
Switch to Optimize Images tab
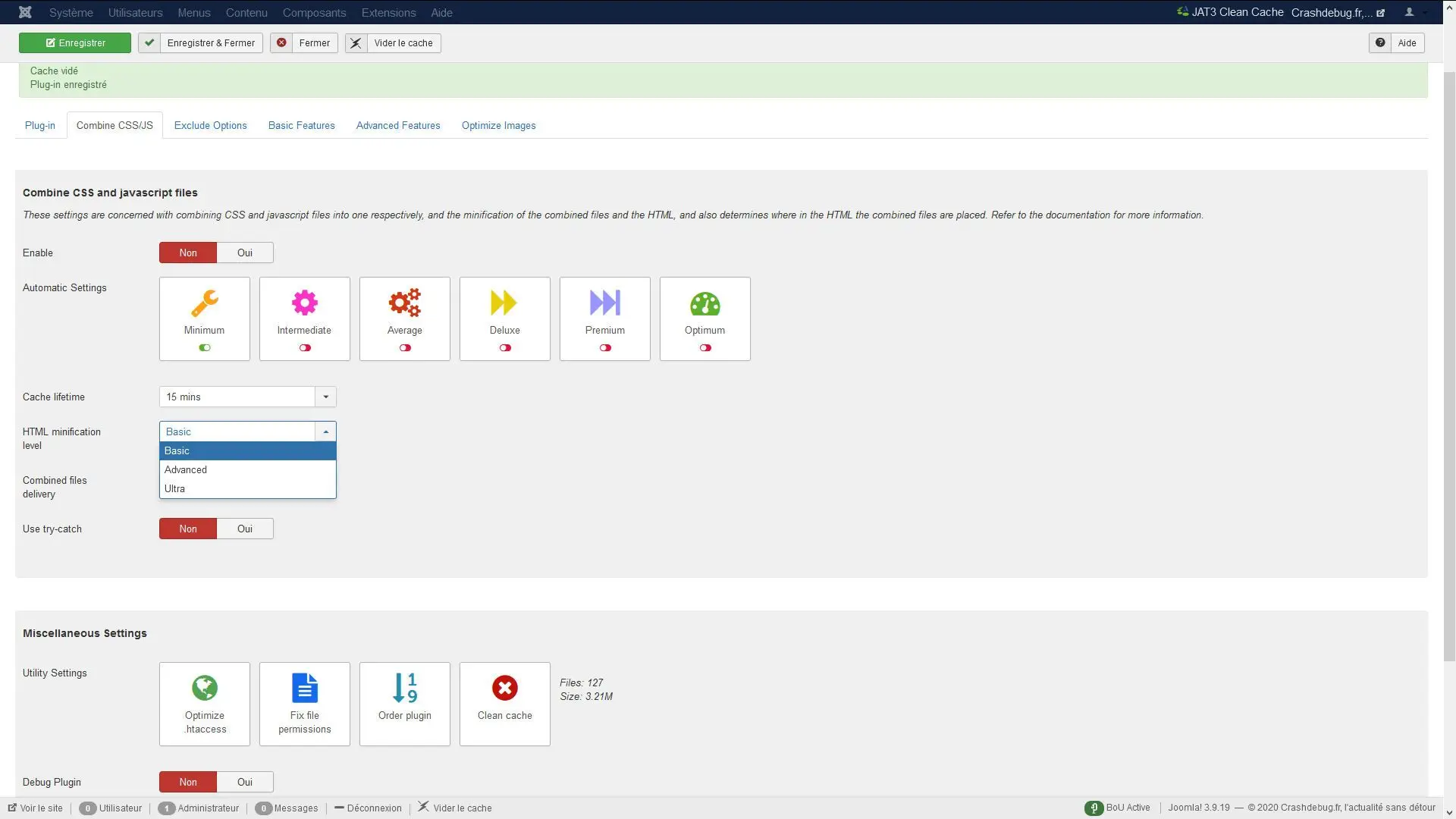pyautogui.click(x=498, y=125)
